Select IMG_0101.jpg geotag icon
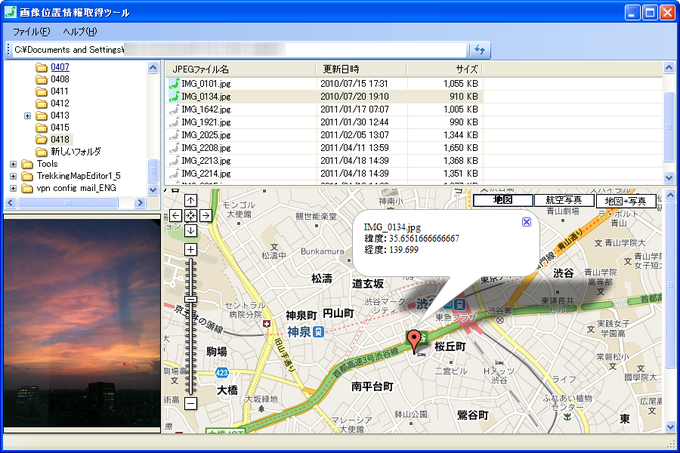680x453 pixels. [x=174, y=84]
